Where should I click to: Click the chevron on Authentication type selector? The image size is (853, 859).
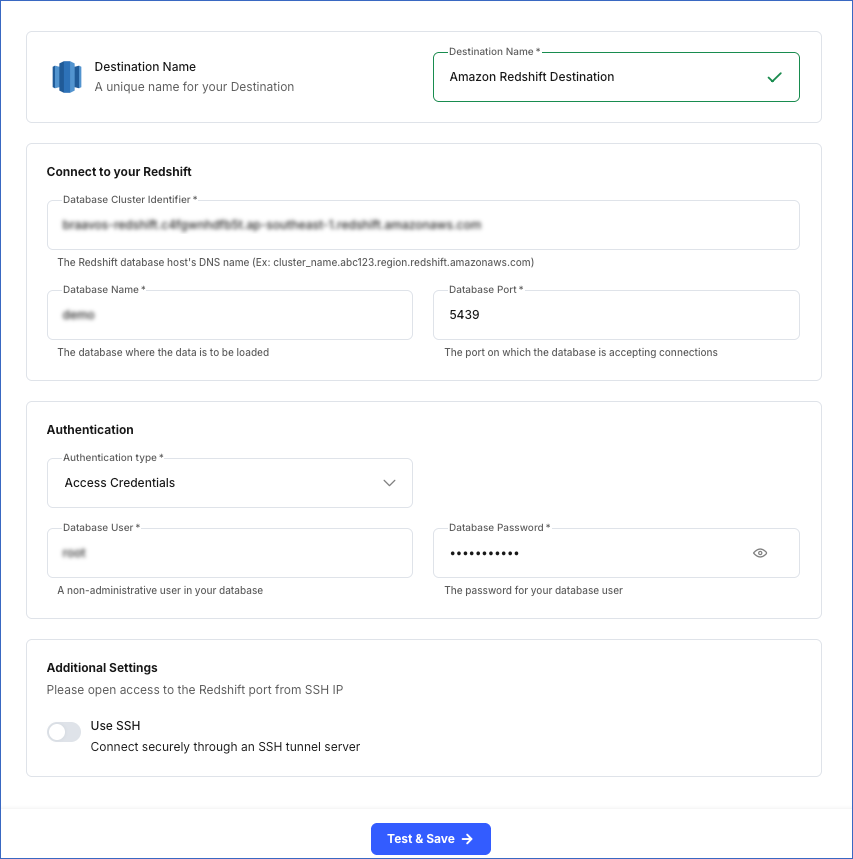(x=390, y=482)
